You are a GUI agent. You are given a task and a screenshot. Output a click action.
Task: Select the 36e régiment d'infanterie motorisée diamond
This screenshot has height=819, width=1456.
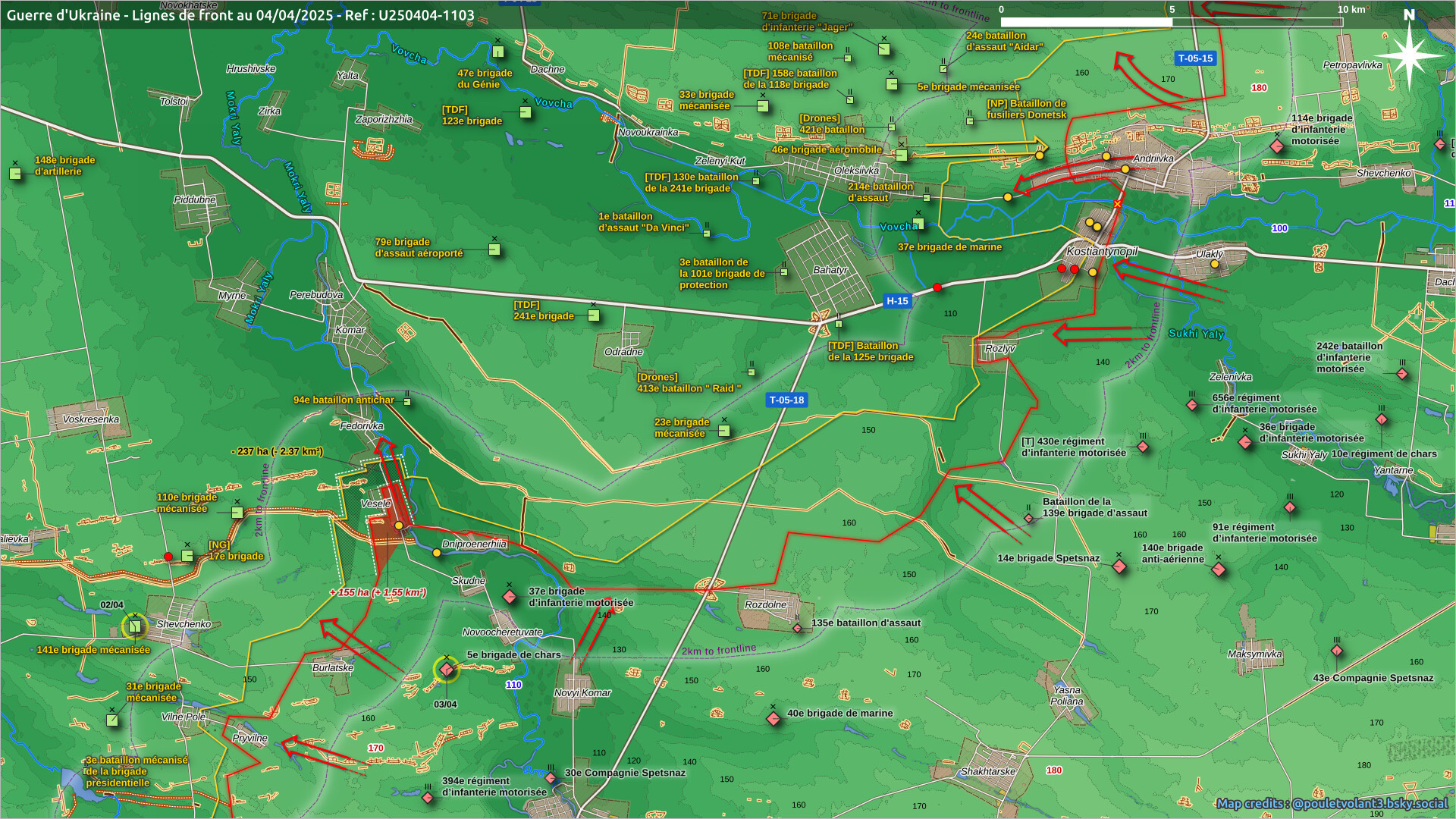(x=1245, y=442)
